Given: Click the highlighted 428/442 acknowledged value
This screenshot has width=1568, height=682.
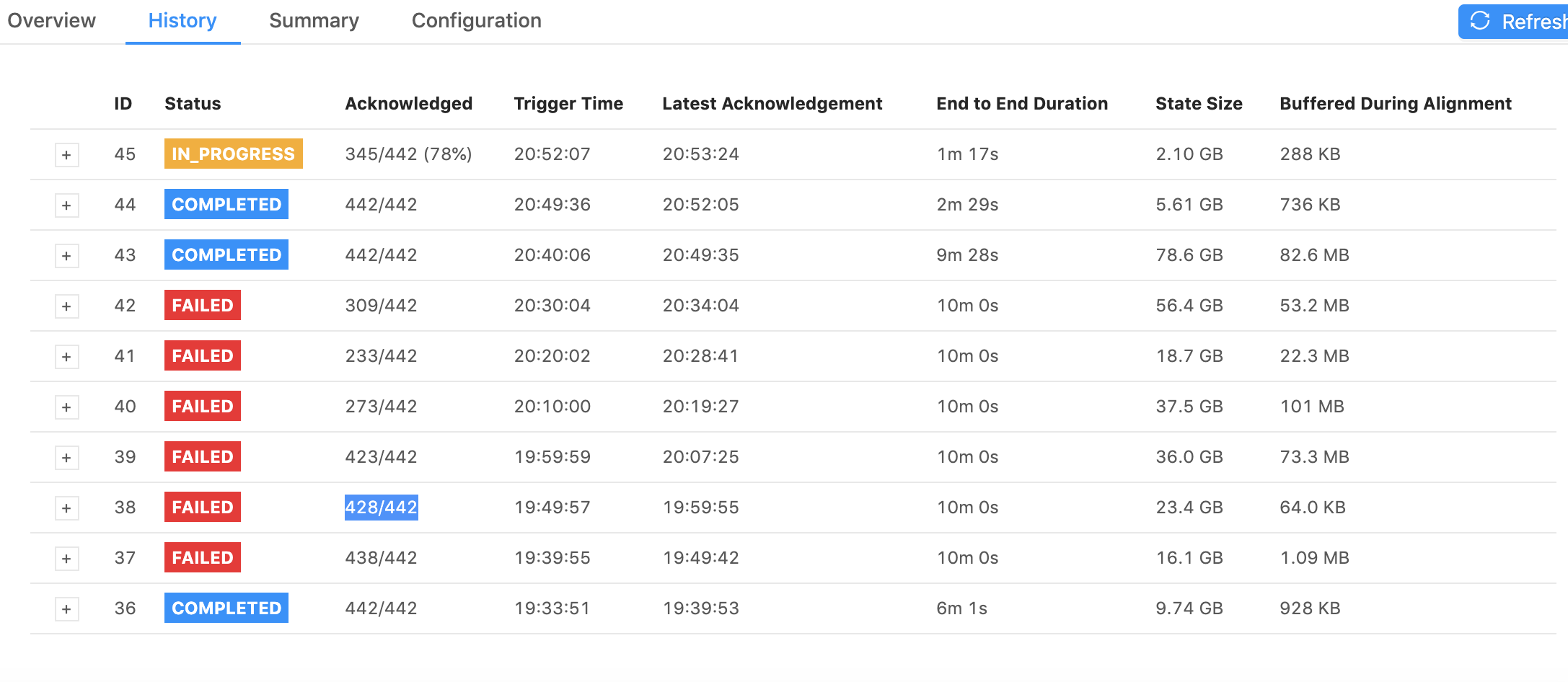Looking at the screenshot, I should (x=381, y=507).
